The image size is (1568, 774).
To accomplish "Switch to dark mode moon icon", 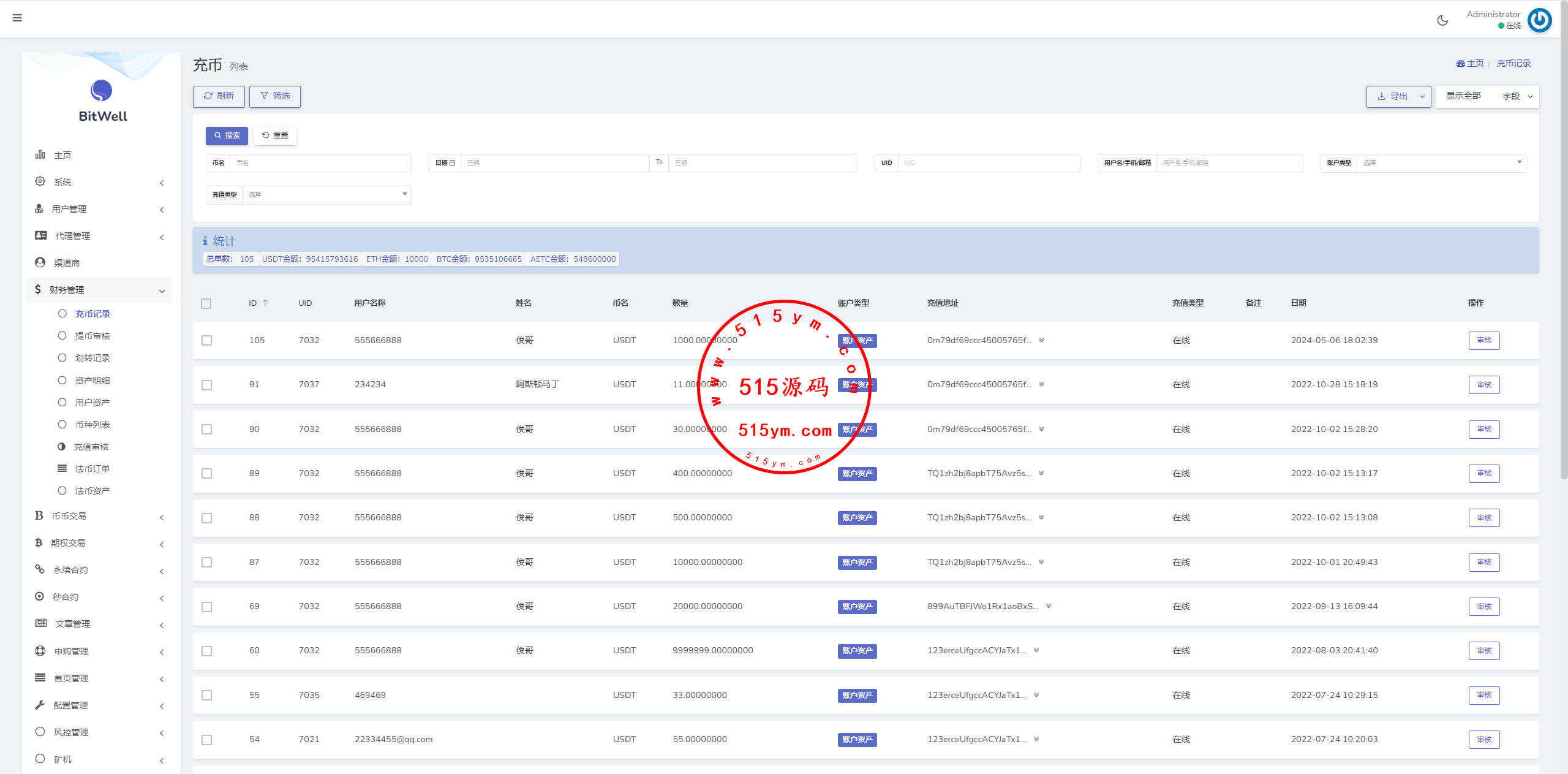I will (1442, 20).
